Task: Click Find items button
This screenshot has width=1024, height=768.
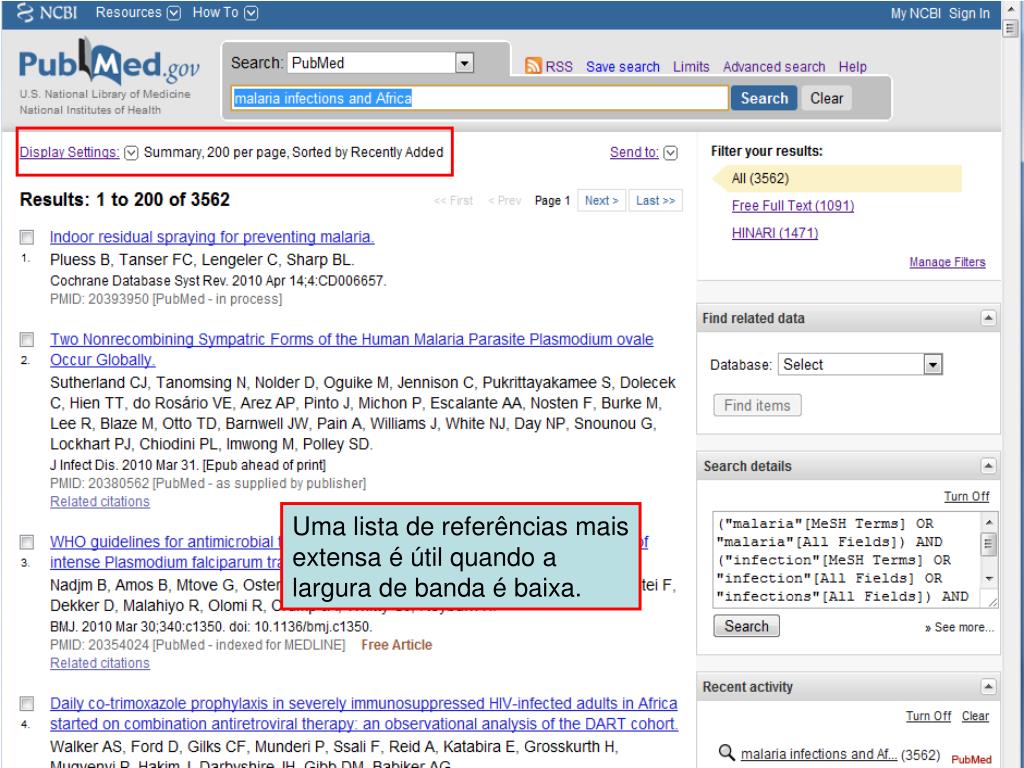Action: [757, 406]
